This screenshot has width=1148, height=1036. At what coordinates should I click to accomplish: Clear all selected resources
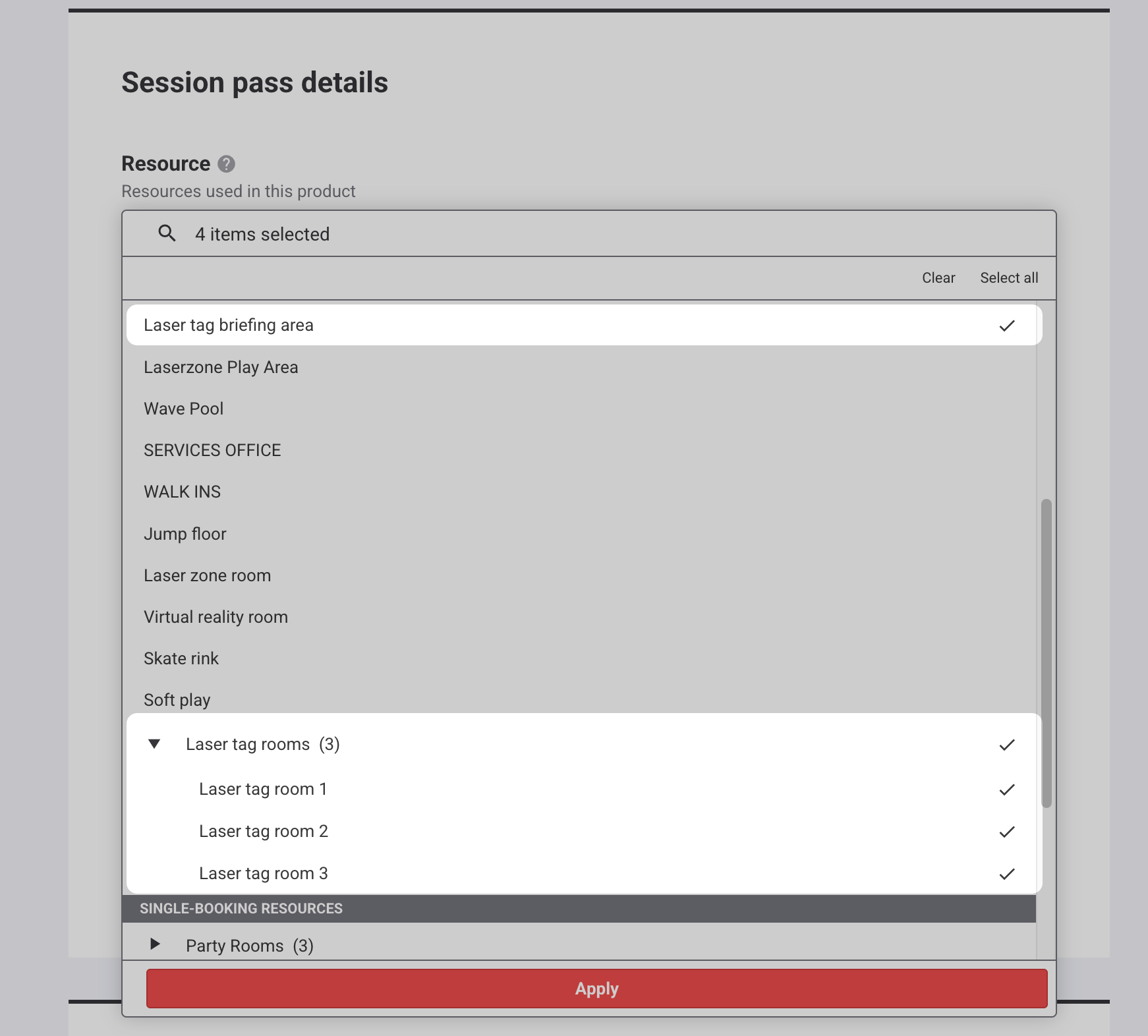click(938, 278)
